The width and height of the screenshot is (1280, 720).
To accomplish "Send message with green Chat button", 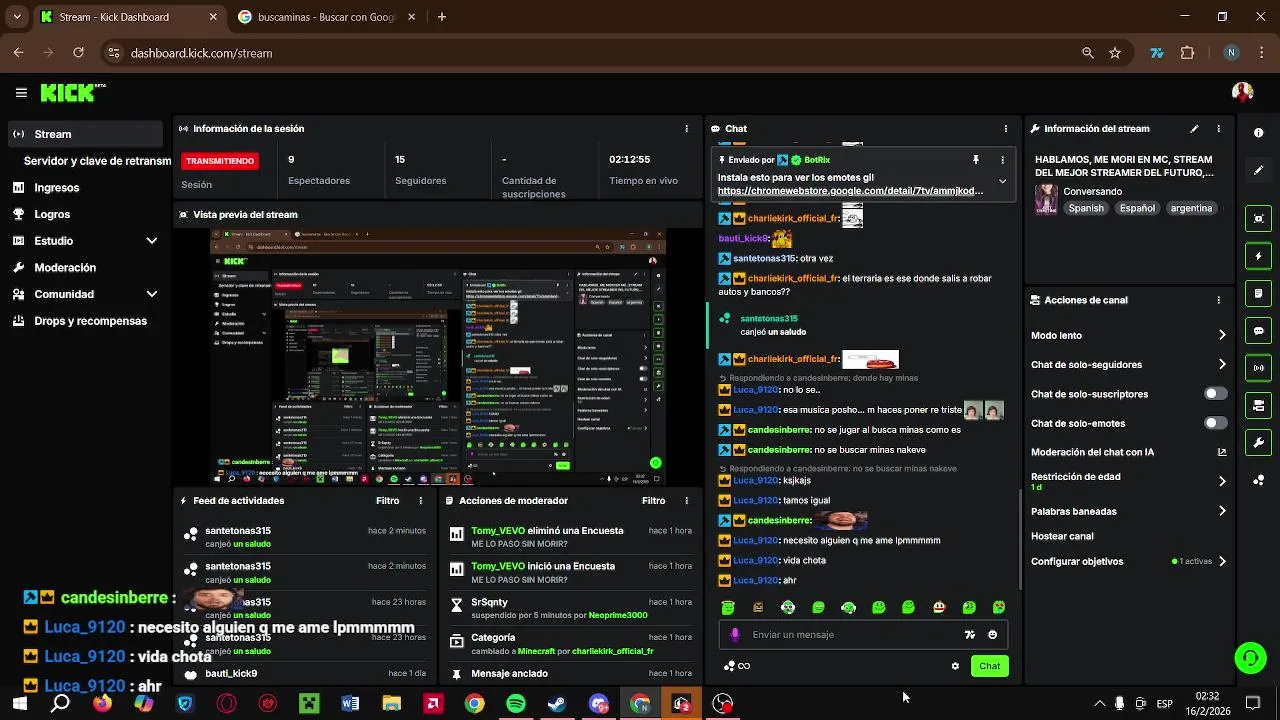I will tap(989, 666).
